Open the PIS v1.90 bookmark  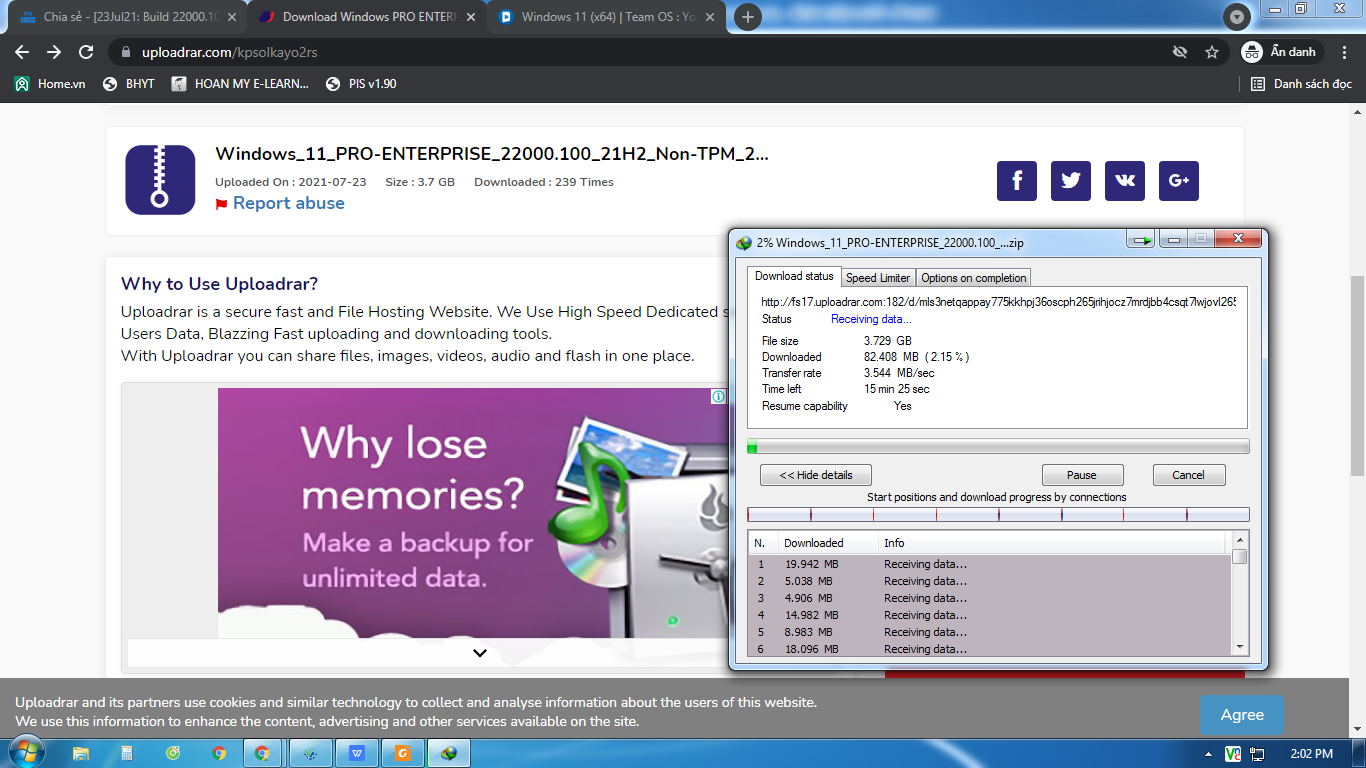point(361,84)
